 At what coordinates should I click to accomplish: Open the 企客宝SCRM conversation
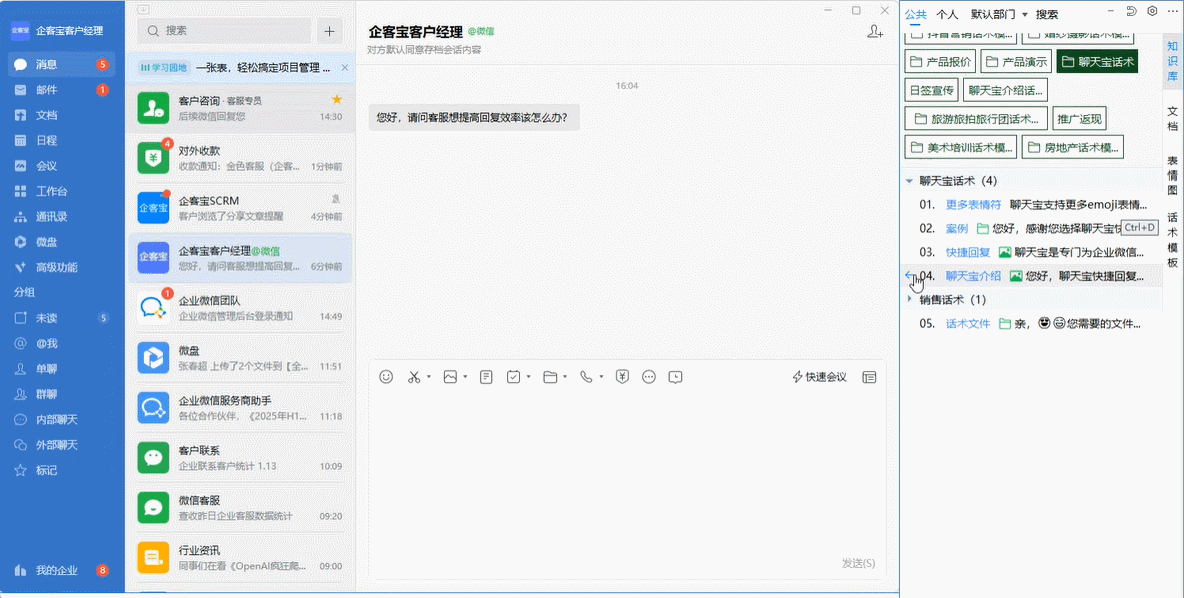[x=240, y=208]
